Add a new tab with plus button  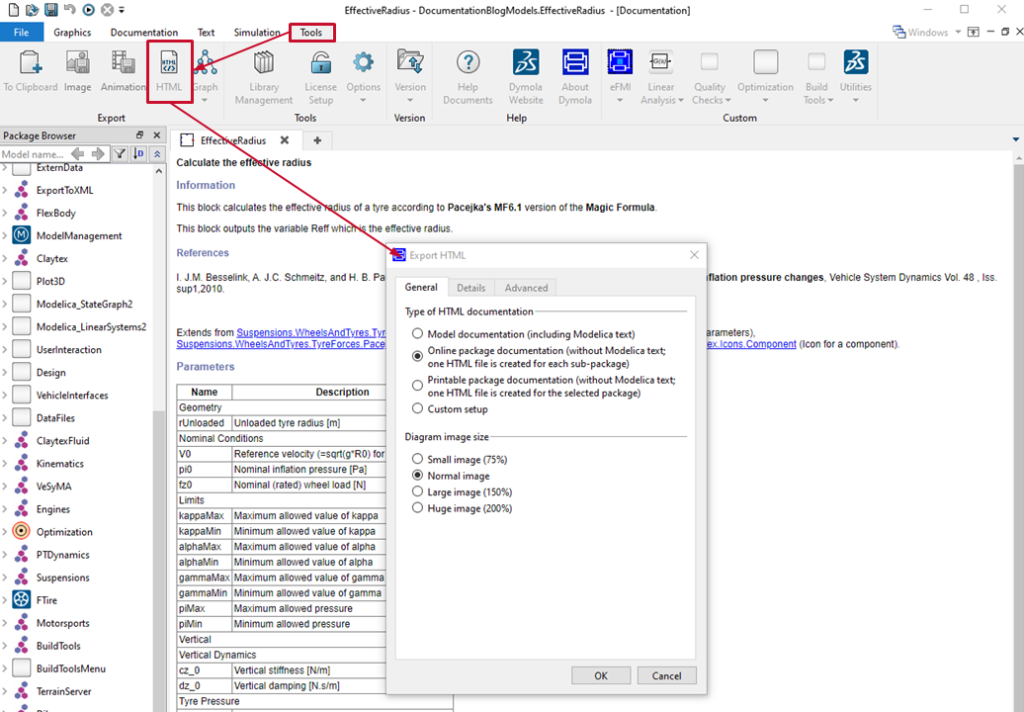317,140
